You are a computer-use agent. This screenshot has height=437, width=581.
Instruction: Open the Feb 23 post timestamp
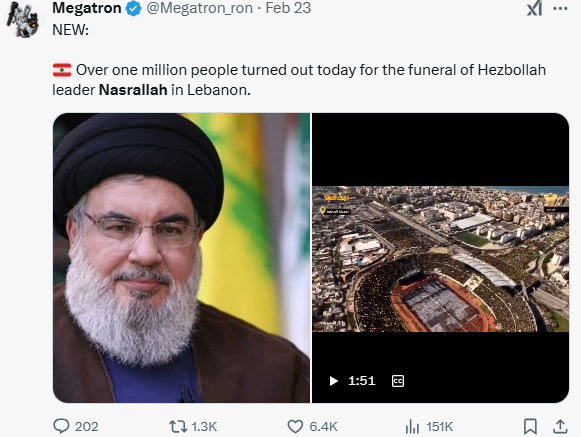click(x=288, y=8)
